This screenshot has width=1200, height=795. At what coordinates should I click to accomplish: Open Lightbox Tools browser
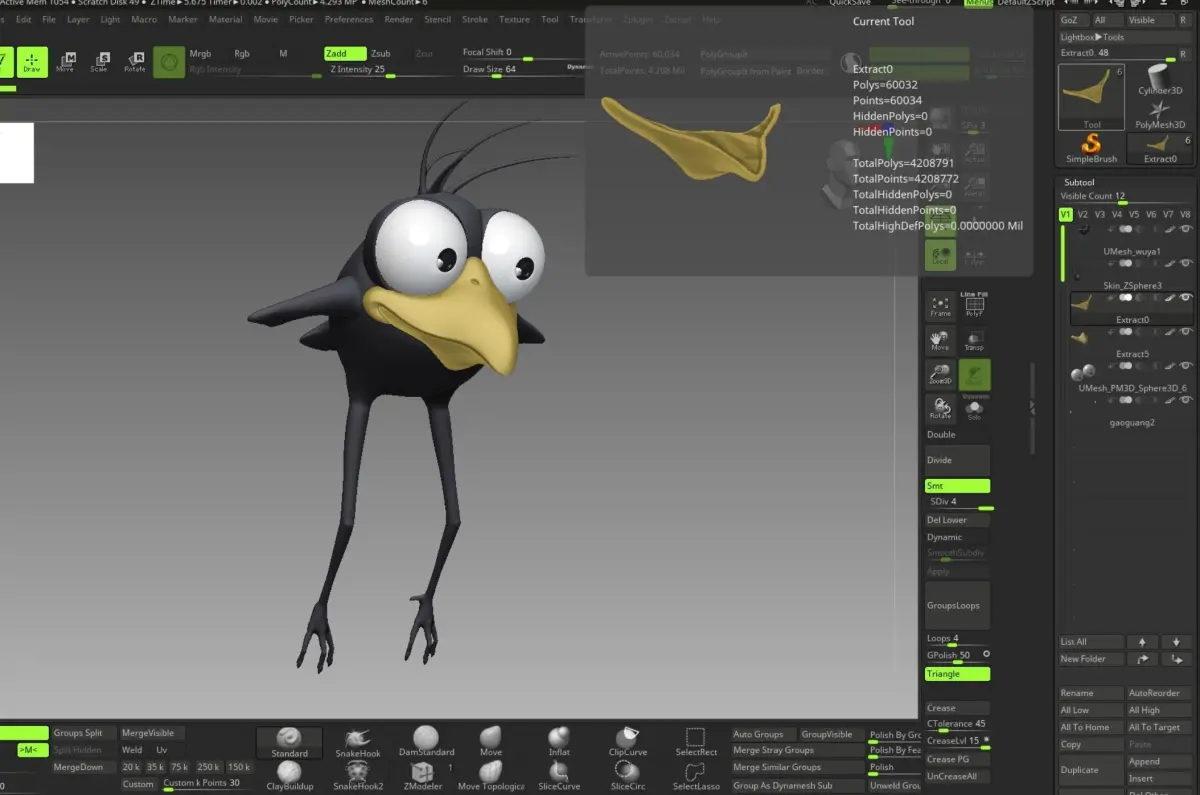click(x=1092, y=37)
